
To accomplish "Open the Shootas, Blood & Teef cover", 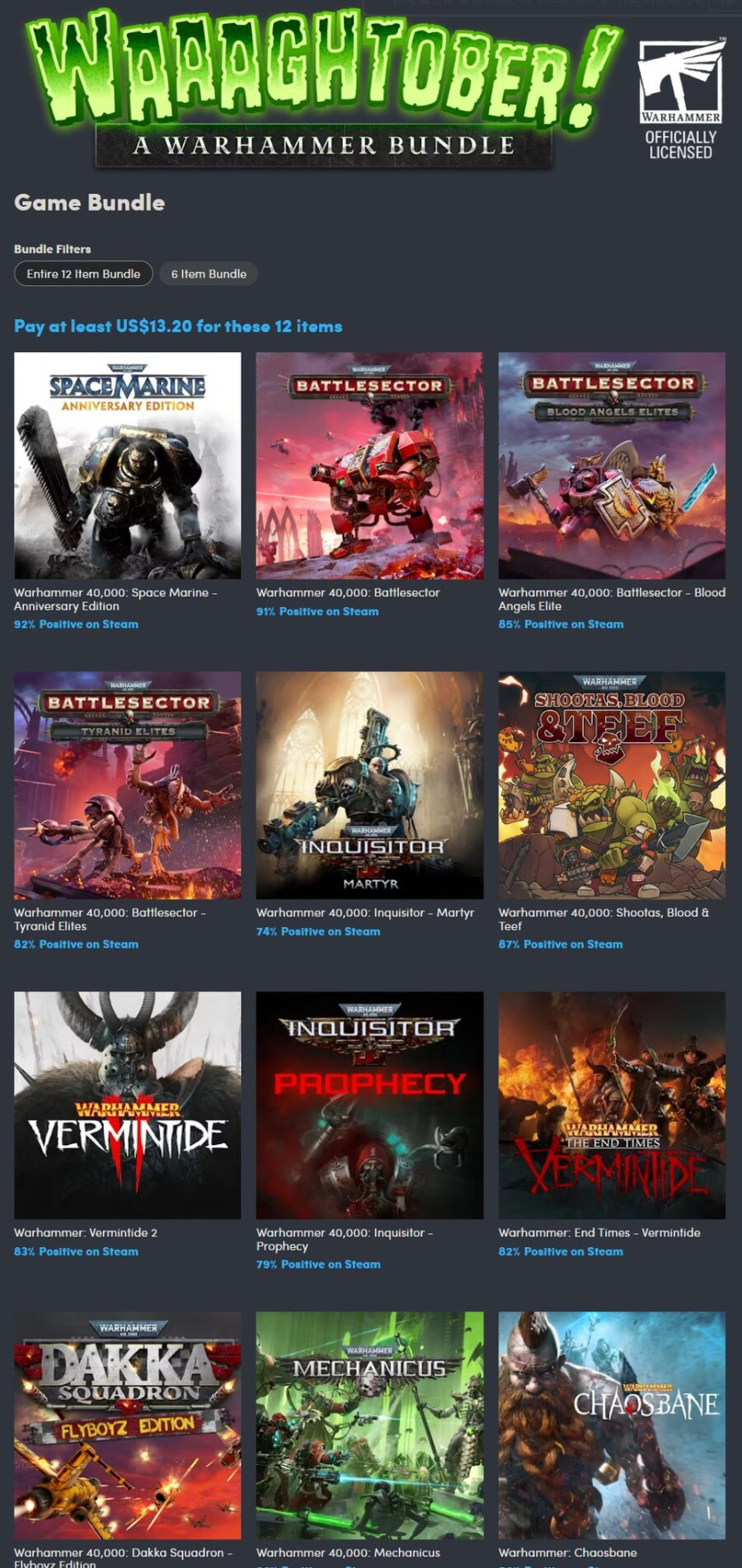I will click(611, 786).
